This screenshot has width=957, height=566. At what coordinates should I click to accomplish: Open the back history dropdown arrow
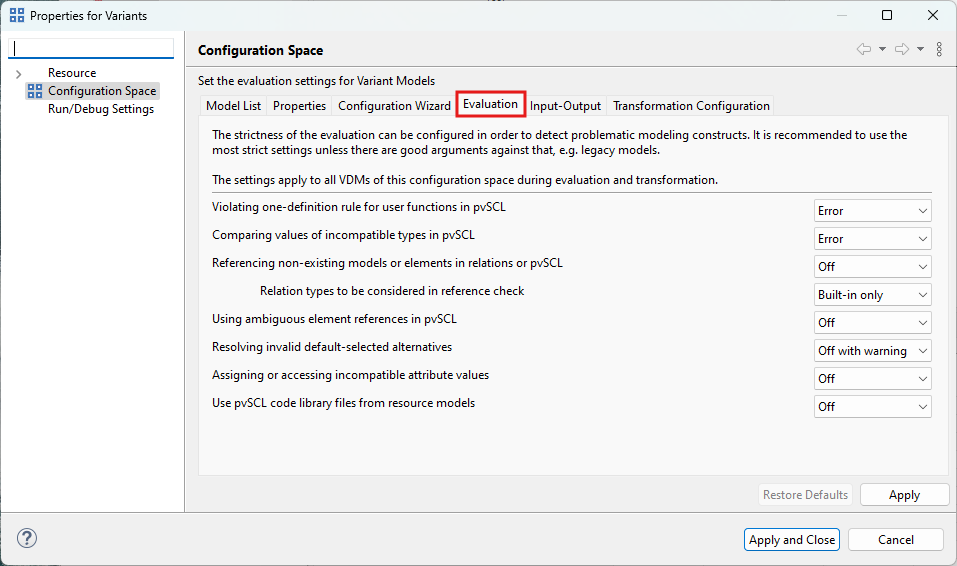click(x=882, y=49)
